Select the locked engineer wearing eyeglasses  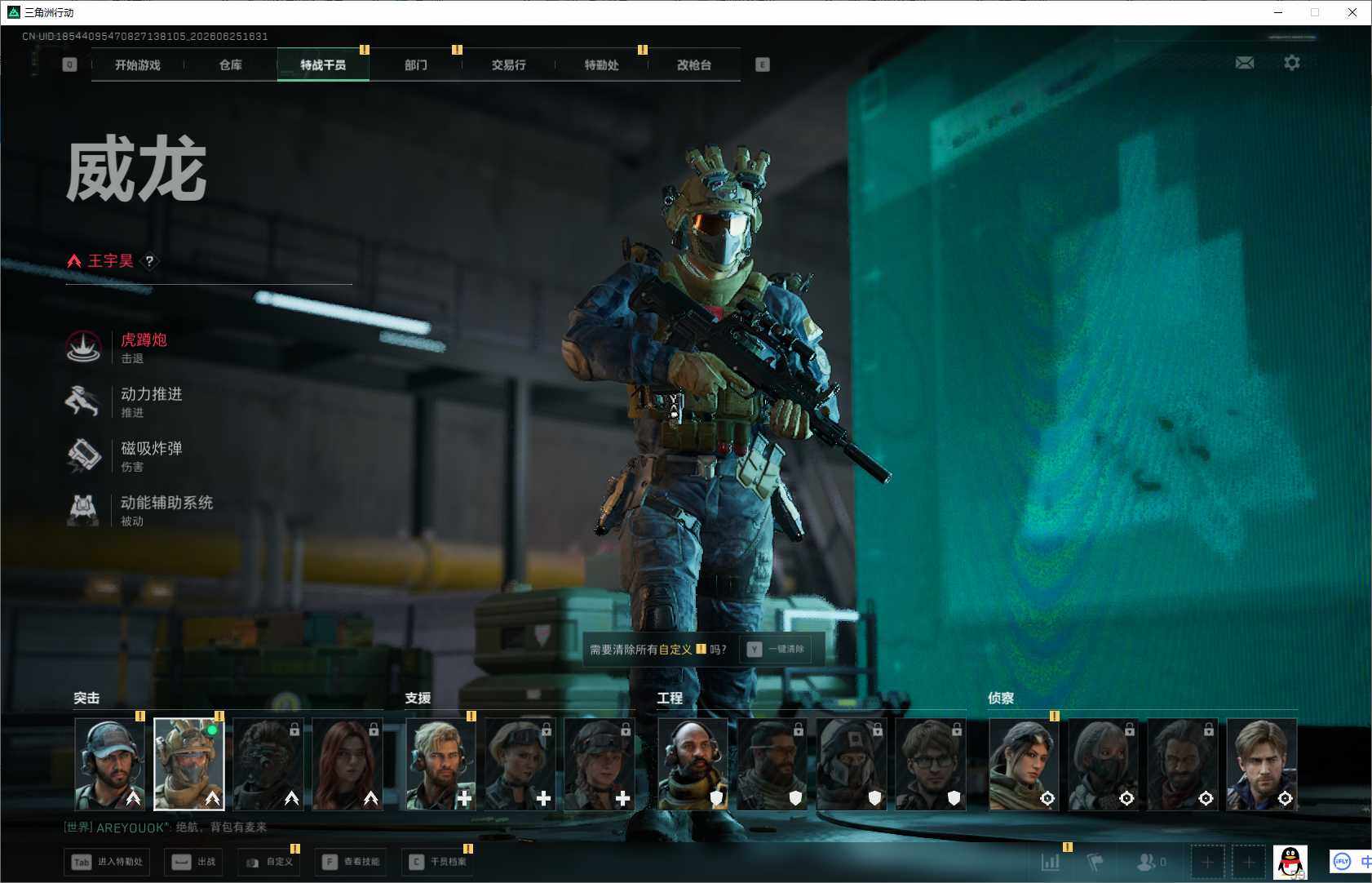931,764
